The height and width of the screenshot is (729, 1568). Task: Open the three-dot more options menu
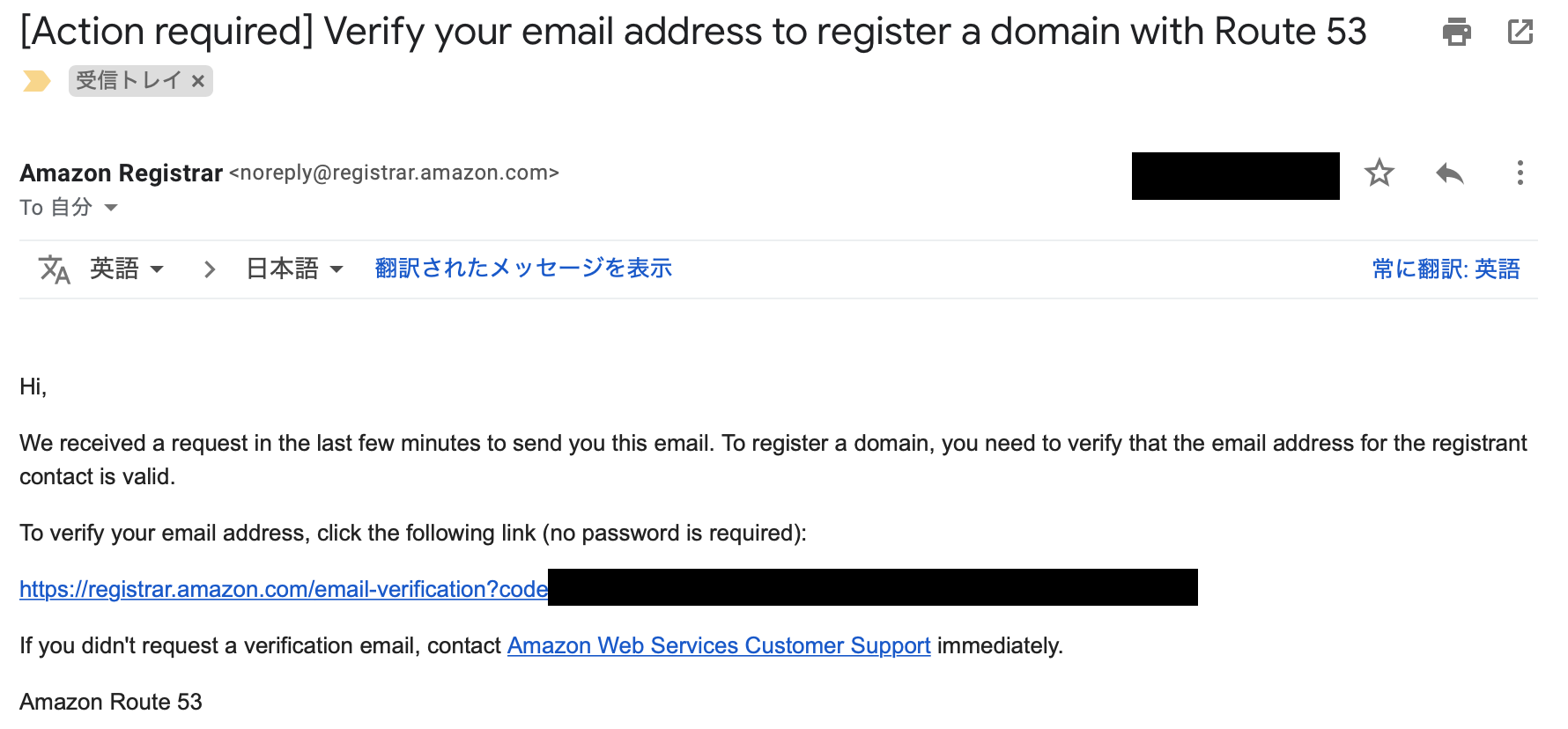1520,173
